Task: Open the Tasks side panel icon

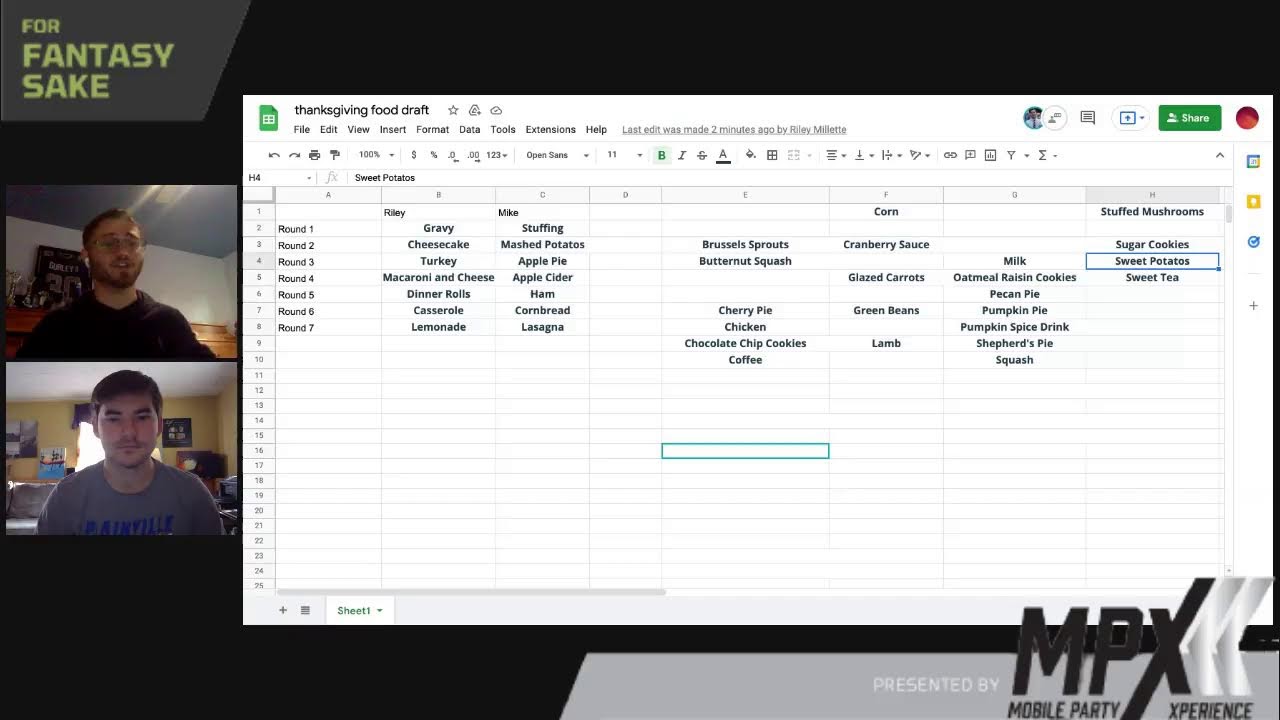Action: [x=1253, y=242]
